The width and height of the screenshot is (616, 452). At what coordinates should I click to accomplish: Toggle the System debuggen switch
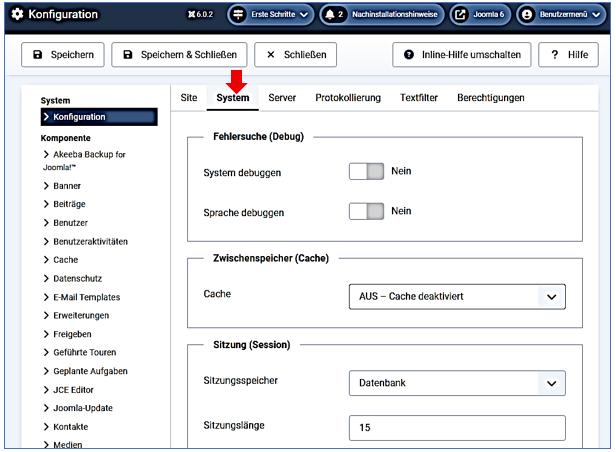[x=366, y=172]
